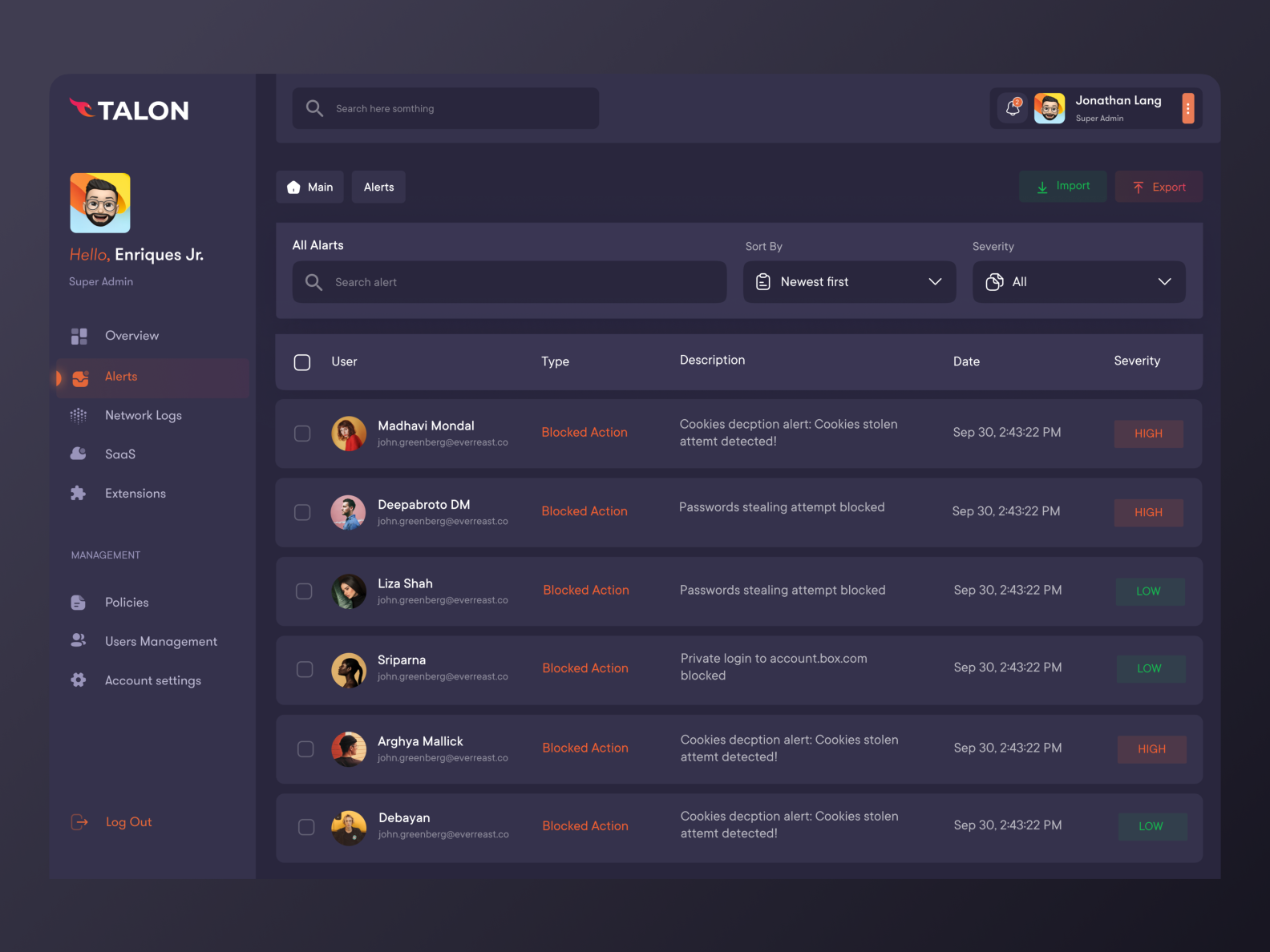Screen dimensions: 1270x952
Task: Click Arghya Mallick's avatar
Action: pos(349,749)
